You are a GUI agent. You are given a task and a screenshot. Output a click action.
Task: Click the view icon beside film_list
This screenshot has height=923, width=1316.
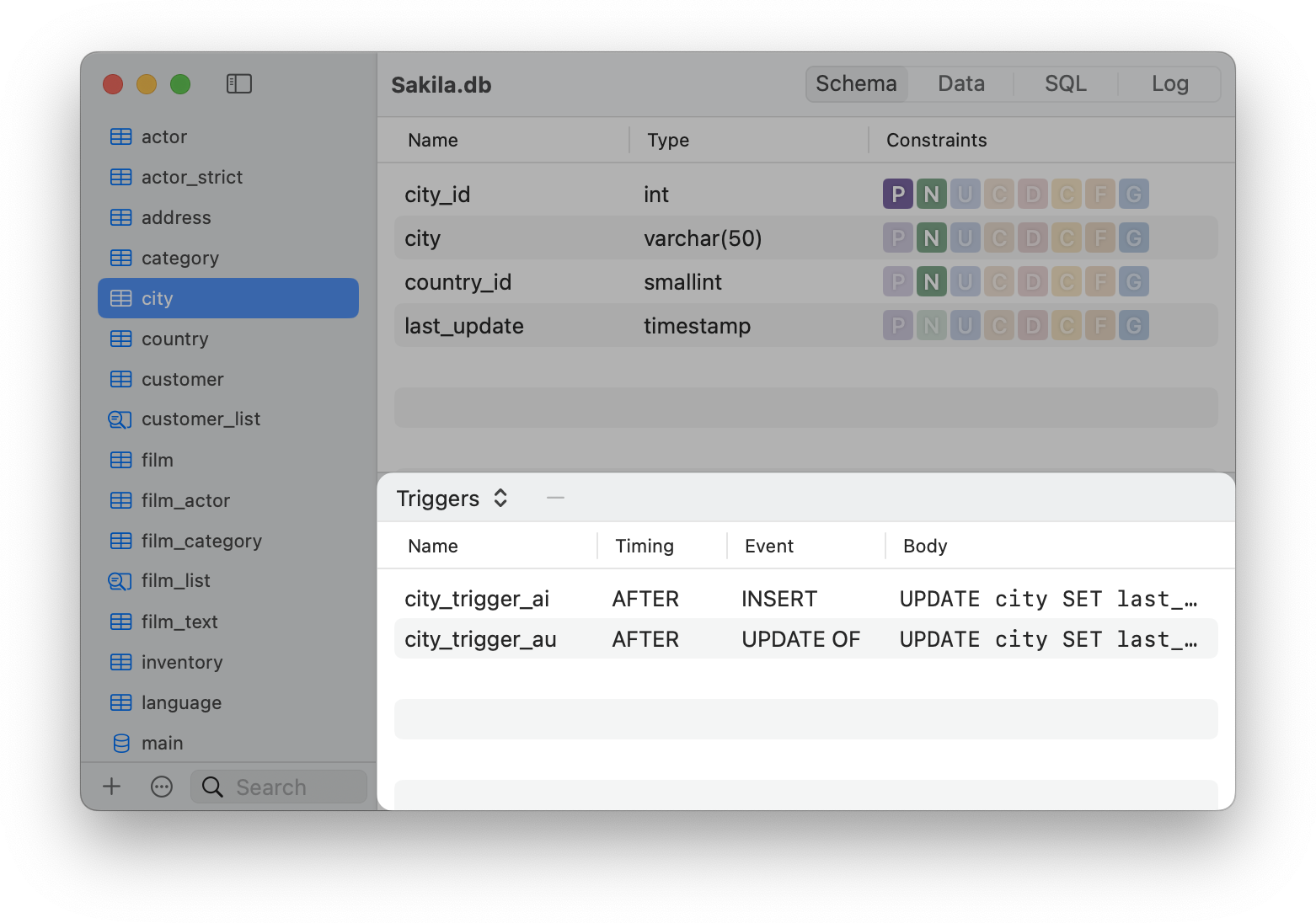coord(120,581)
